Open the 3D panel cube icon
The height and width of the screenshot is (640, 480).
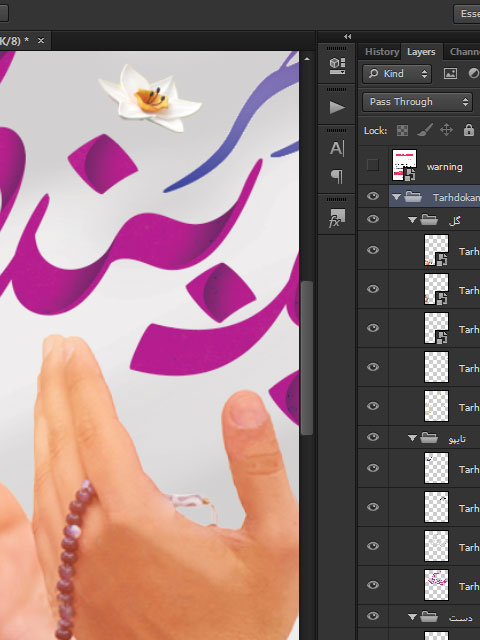coord(337,66)
